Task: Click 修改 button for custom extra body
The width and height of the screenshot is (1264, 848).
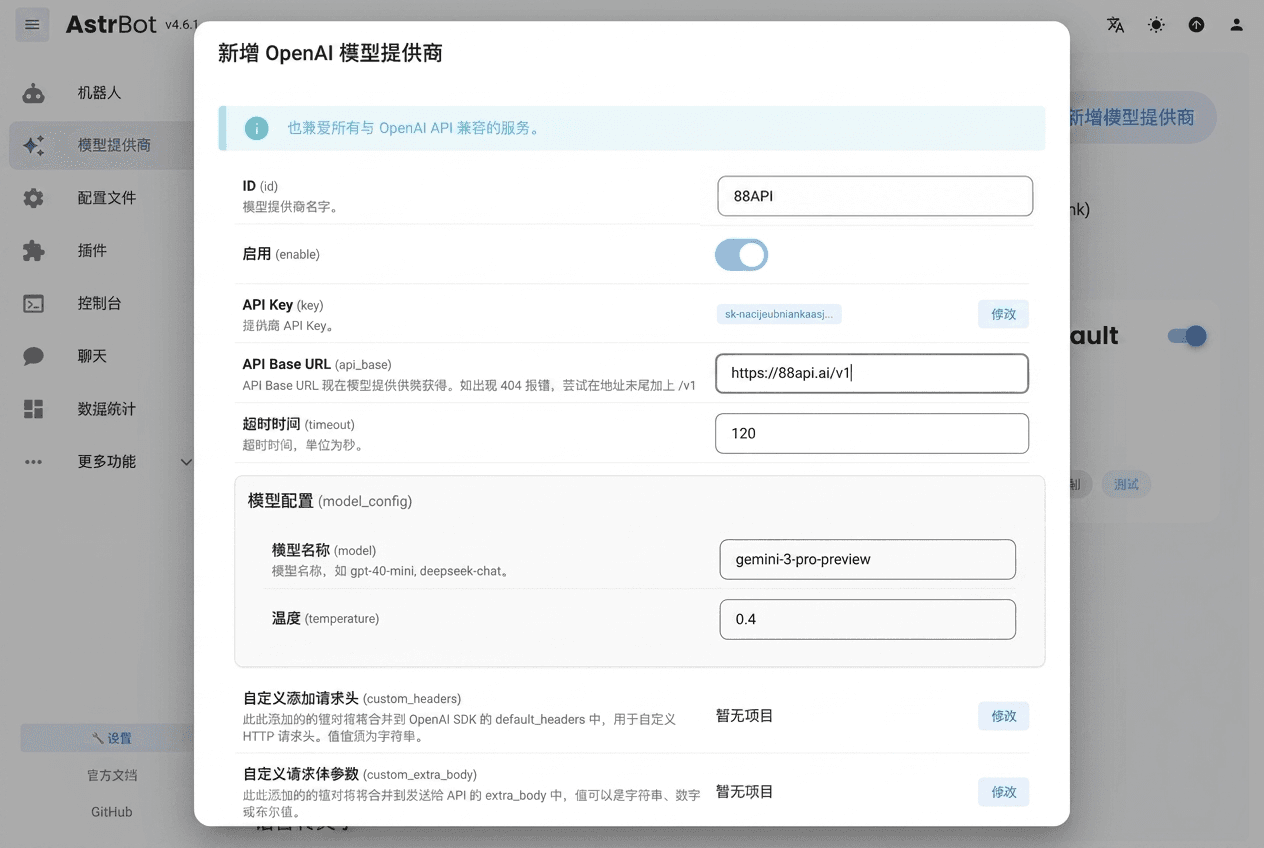Action: pos(1003,792)
